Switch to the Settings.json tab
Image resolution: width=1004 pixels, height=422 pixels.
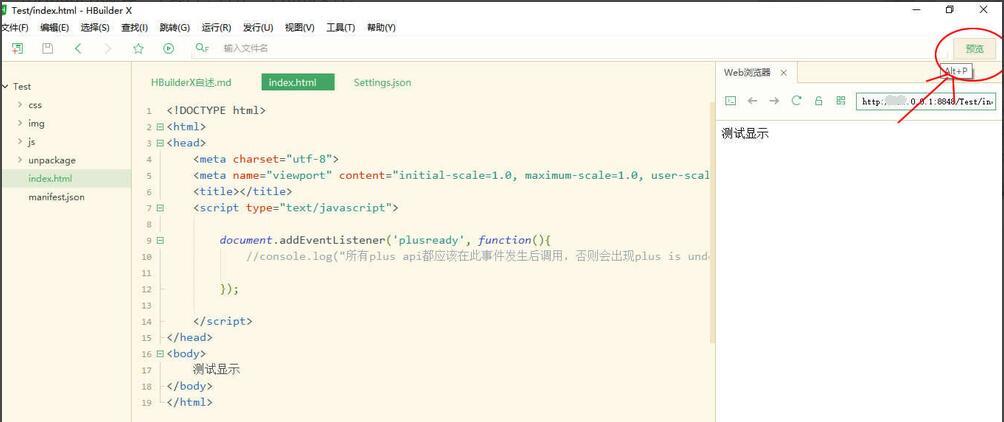pyautogui.click(x=382, y=83)
